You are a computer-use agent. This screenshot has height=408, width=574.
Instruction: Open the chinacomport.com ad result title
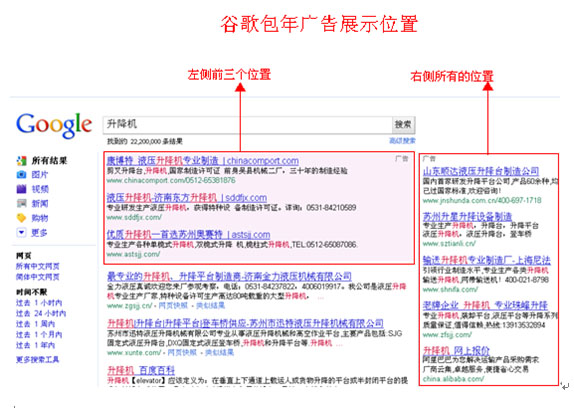click(x=202, y=161)
